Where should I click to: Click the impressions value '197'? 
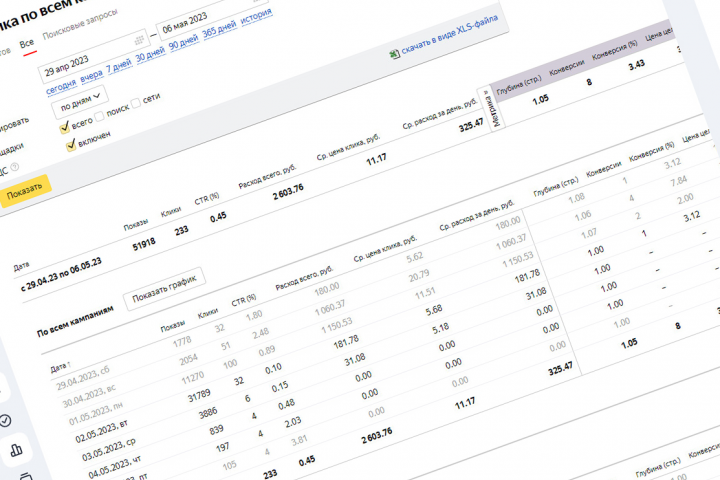(223, 447)
